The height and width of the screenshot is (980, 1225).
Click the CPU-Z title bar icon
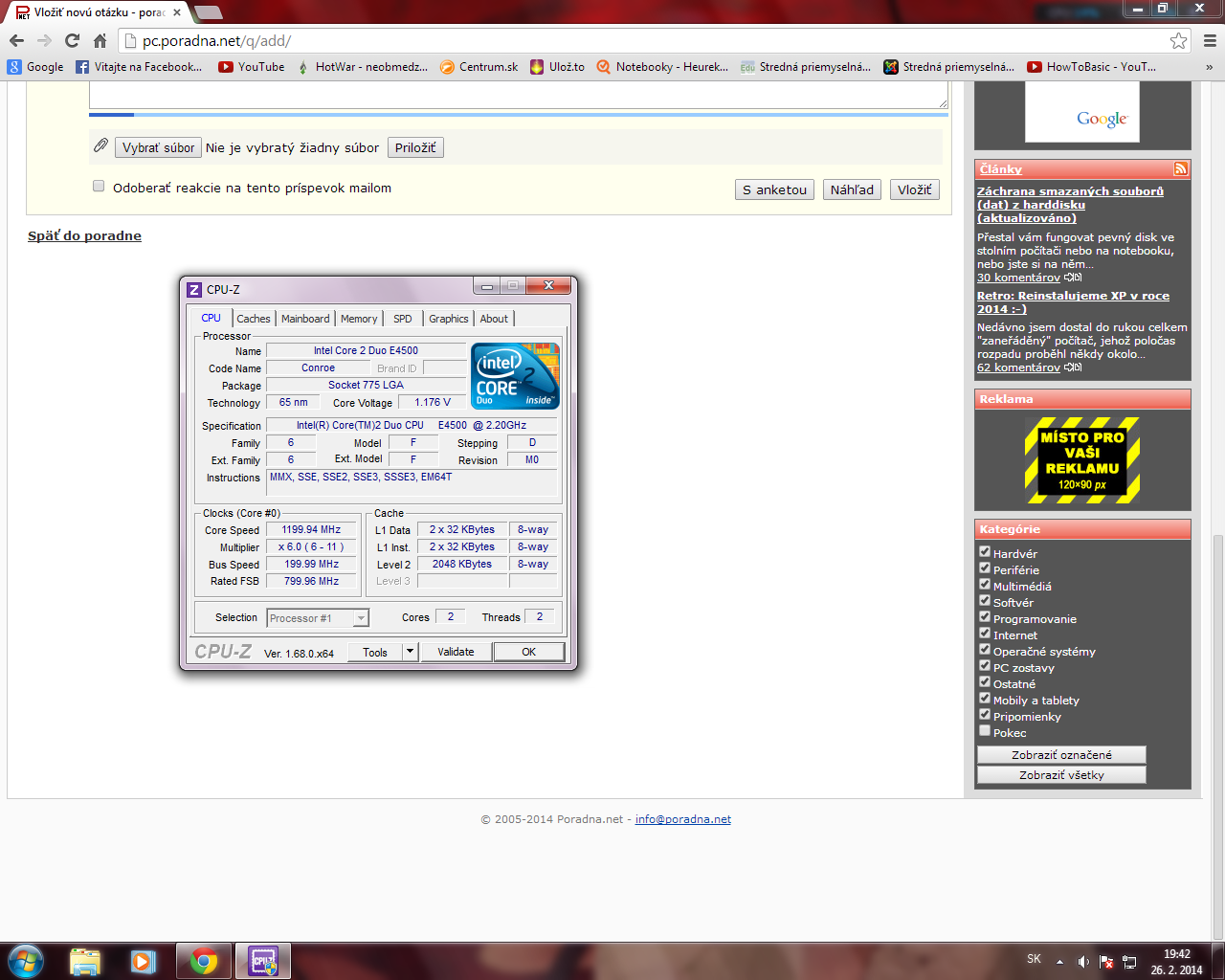[x=193, y=289]
